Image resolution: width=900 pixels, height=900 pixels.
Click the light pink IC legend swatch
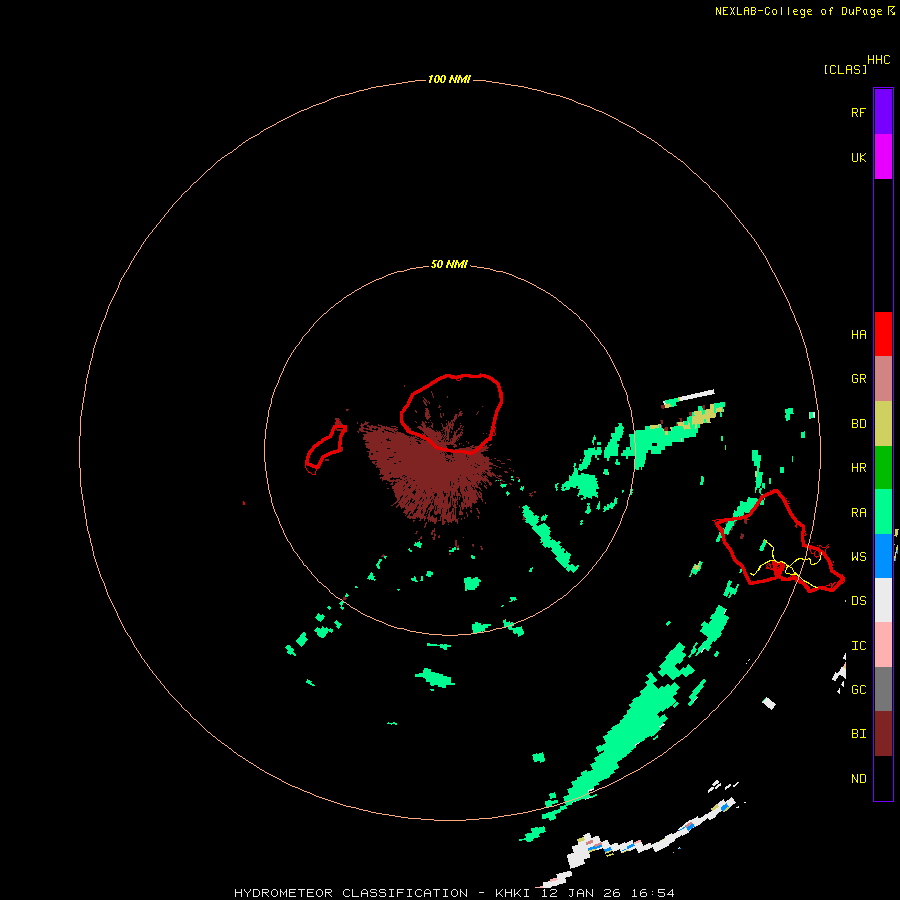coord(883,645)
